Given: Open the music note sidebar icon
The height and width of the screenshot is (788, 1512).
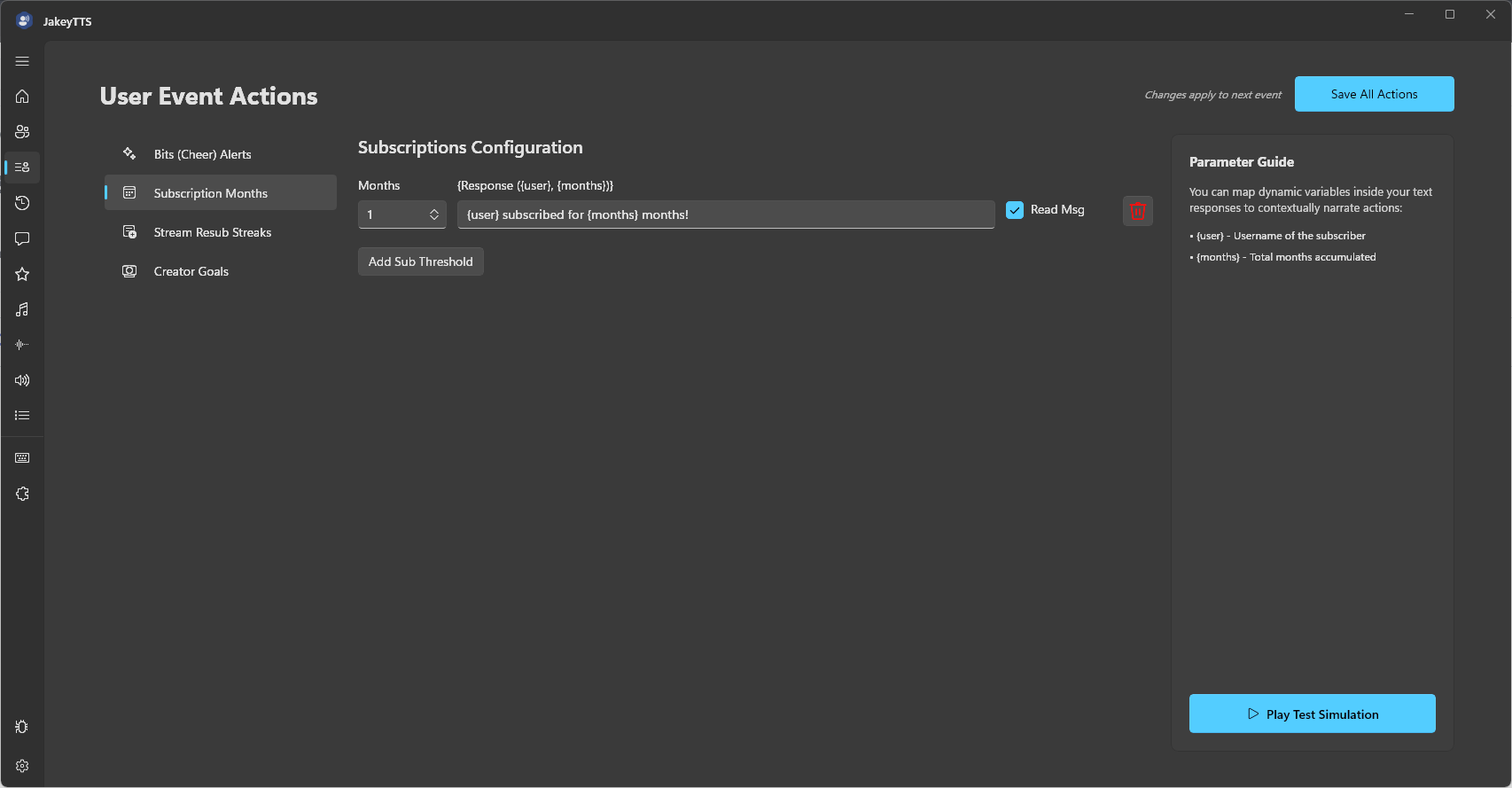Looking at the screenshot, I should [22, 309].
